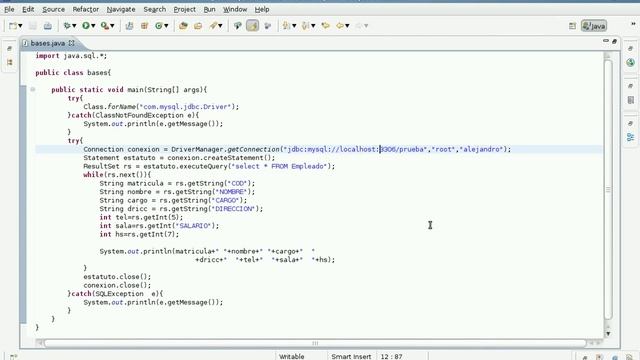
Task: Open the Search dropdown arrow
Action: coord(220,26)
